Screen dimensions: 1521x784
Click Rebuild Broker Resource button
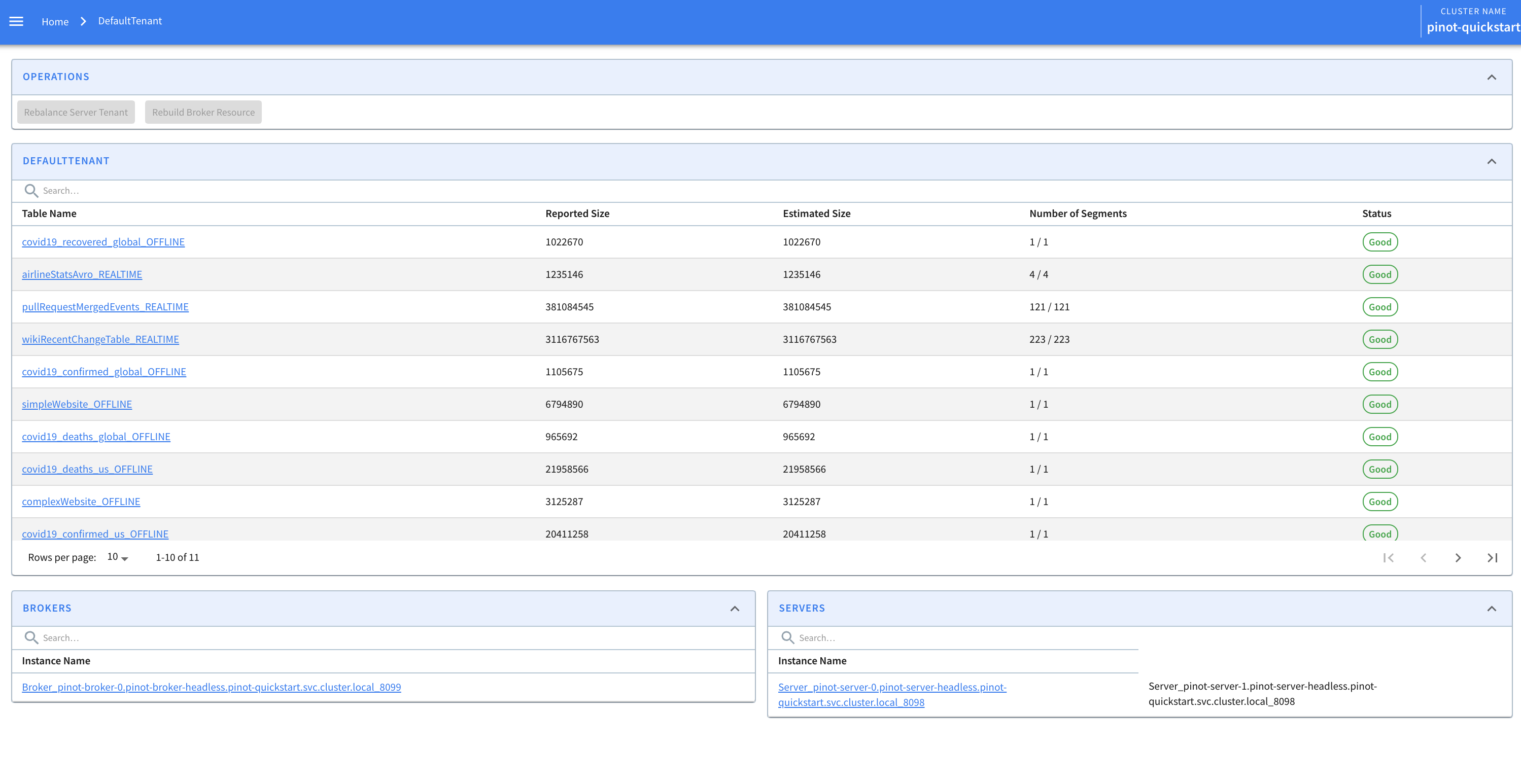(x=203, y=112)
